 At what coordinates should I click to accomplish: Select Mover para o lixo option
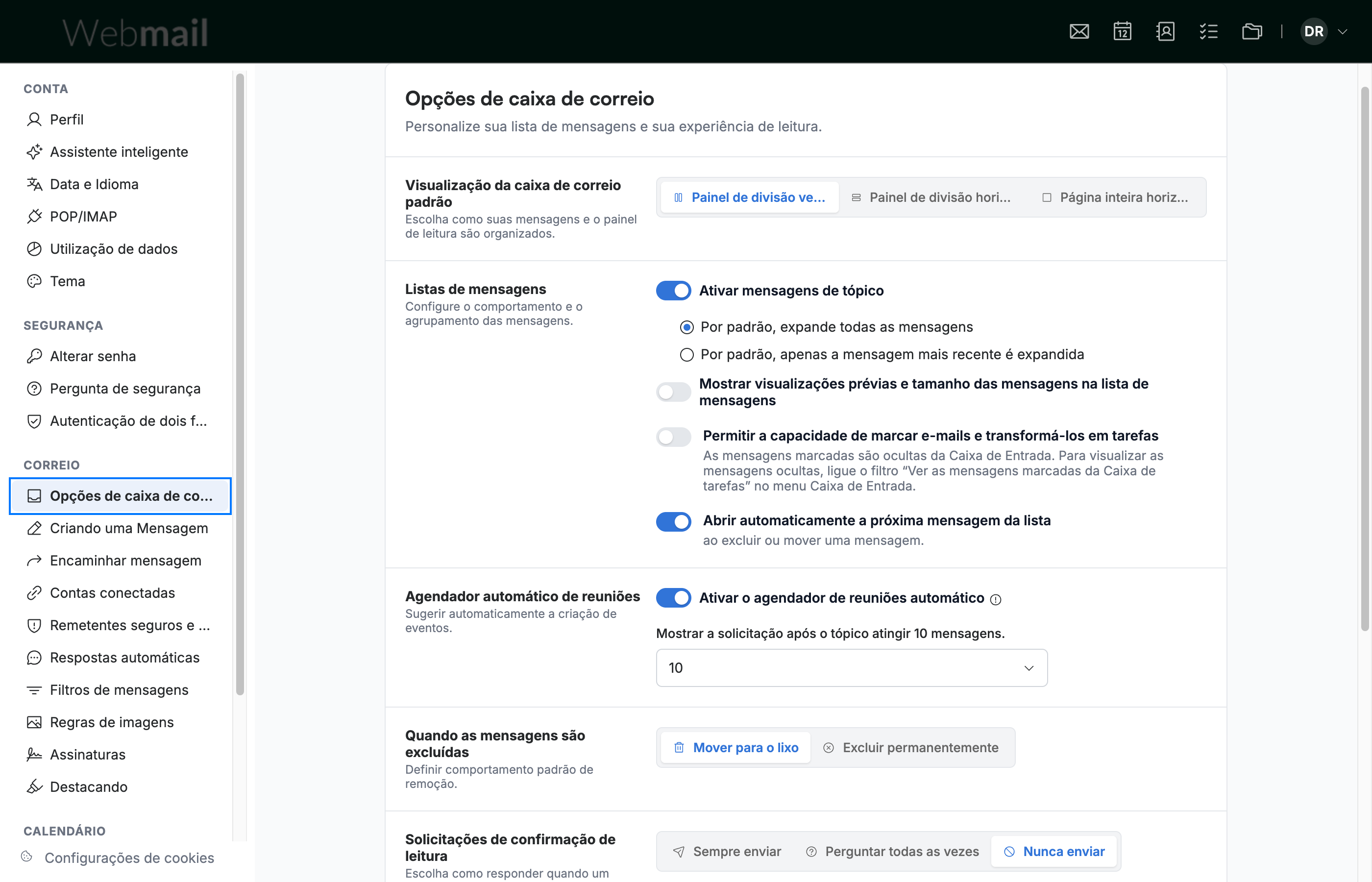736,747
